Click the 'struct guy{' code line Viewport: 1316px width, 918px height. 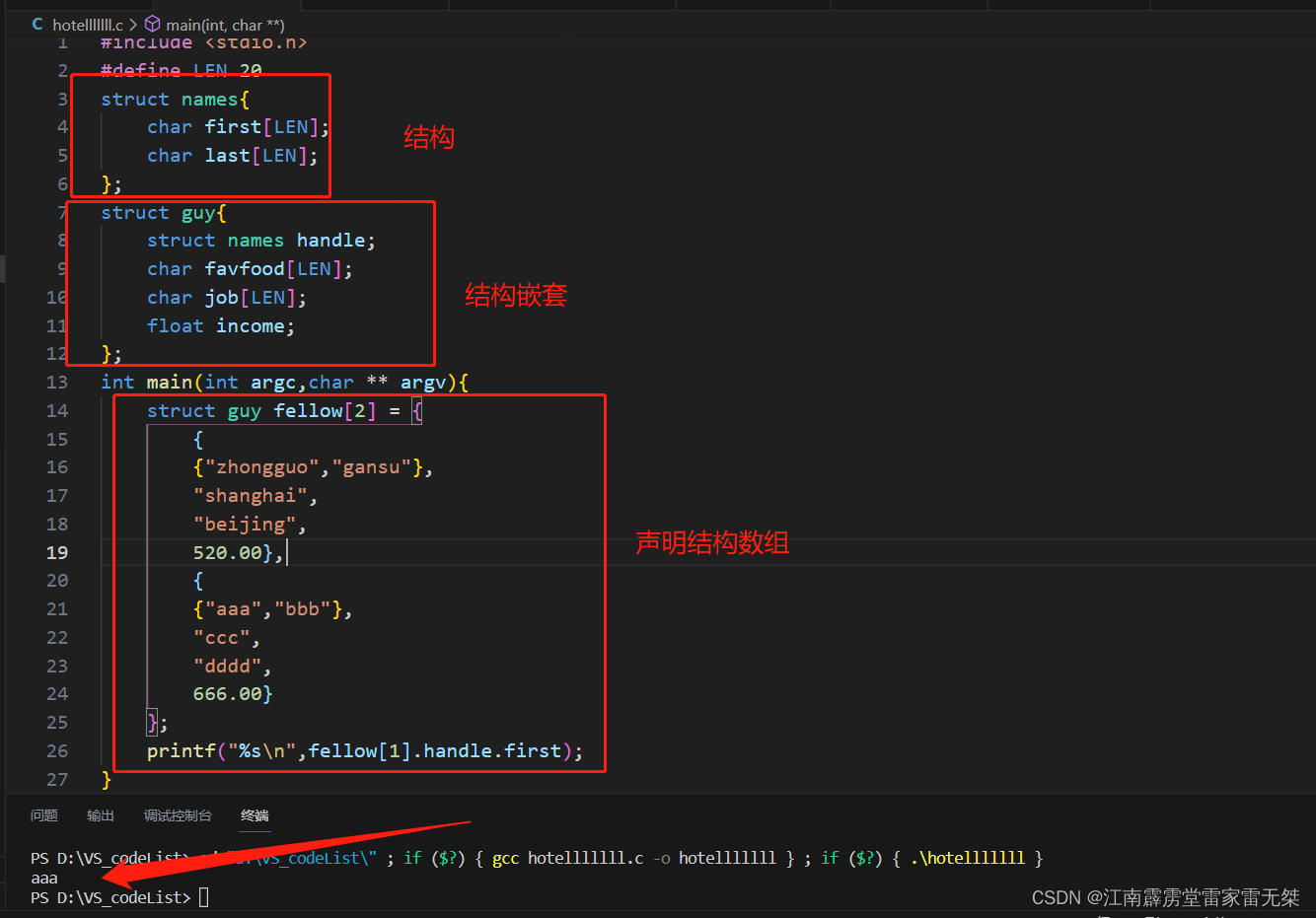[164, 213]
